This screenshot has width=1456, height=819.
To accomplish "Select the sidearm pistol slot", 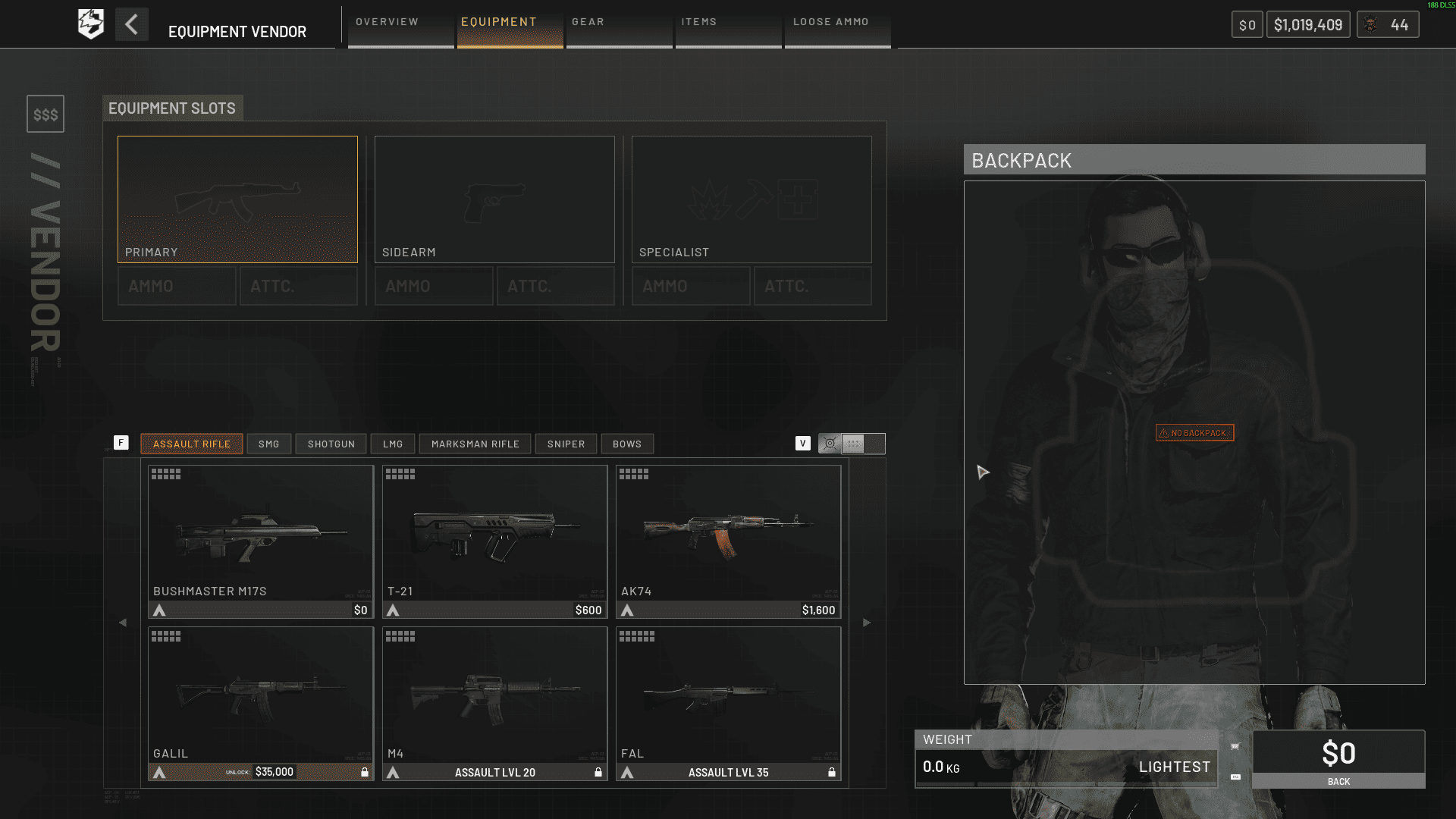I will (x=494, y=199).
